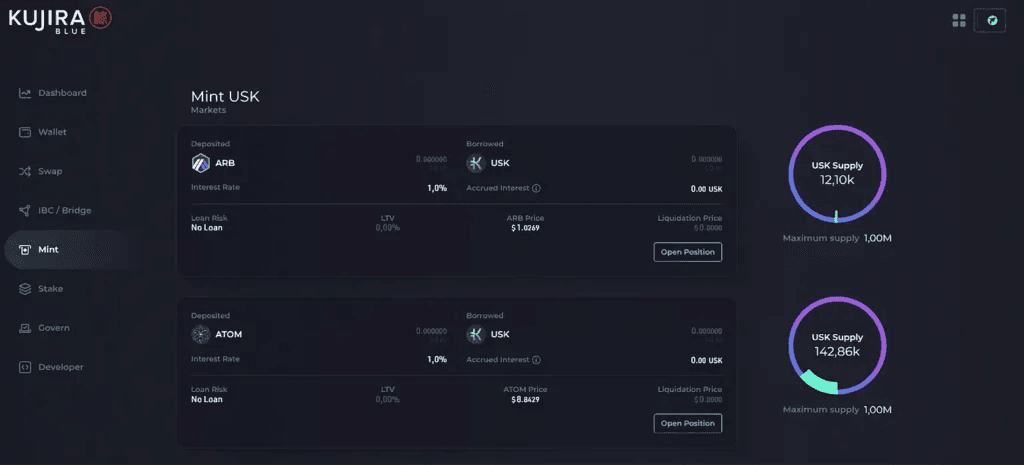This screenshot has height=465, width=1024.
Task: Open the Govern icon in sidebar
Action: pos(25,328)
